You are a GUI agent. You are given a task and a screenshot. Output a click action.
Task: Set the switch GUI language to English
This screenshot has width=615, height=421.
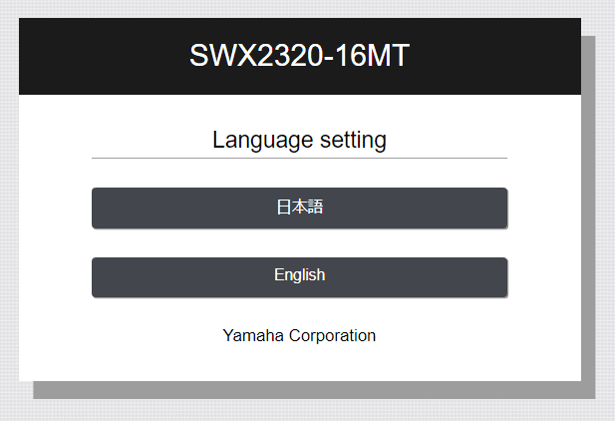point(299,276)
